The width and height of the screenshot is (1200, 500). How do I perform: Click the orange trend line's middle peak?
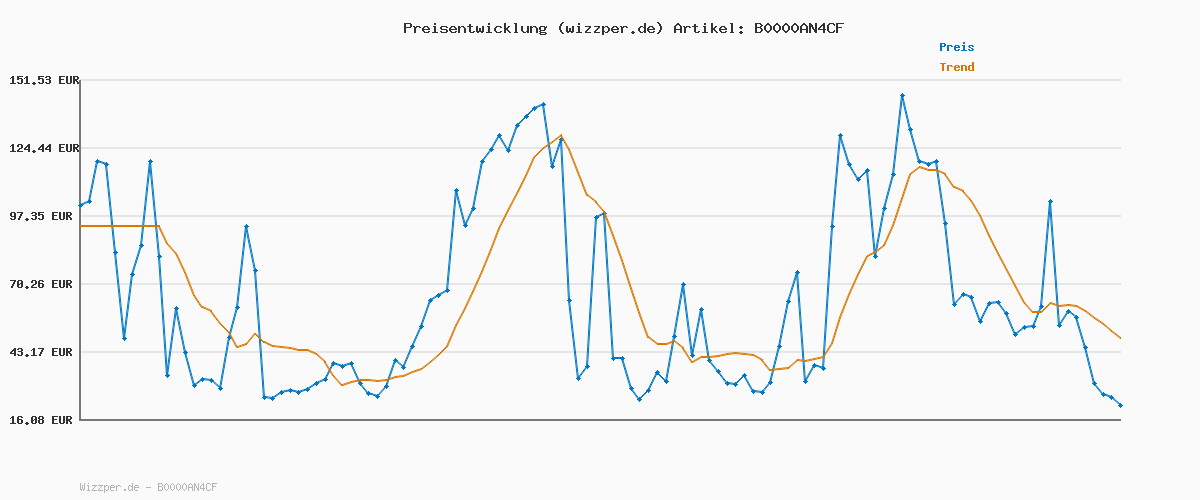tap(561, 136)
